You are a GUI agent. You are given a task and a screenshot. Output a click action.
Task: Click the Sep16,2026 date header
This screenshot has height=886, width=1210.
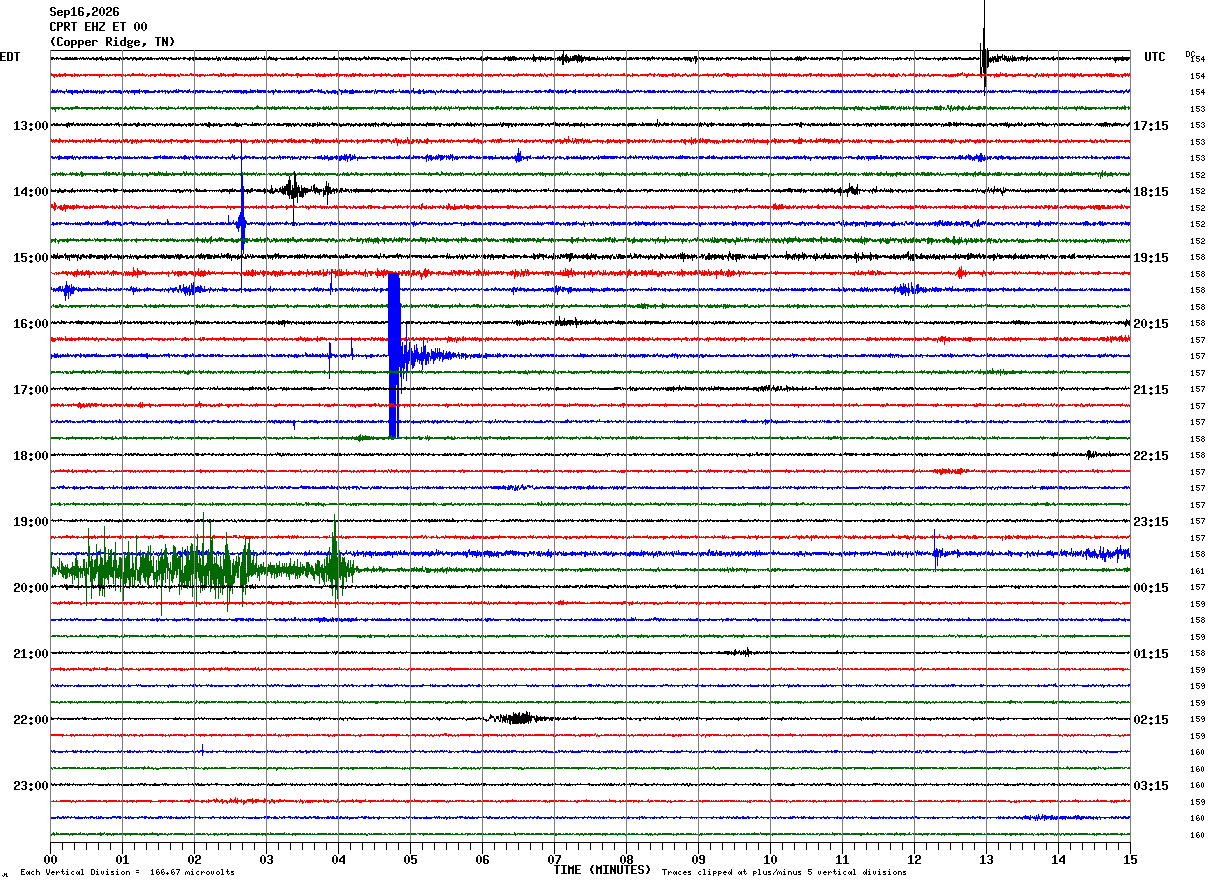[84, 12]
